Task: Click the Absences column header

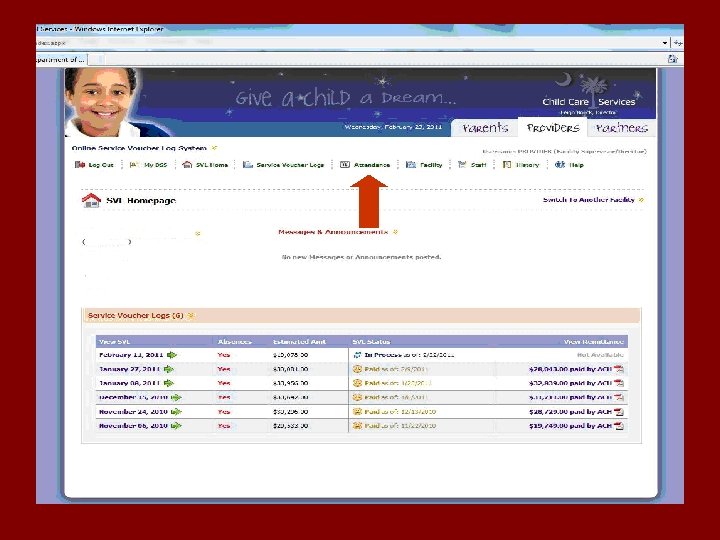Action: [235, 342]
